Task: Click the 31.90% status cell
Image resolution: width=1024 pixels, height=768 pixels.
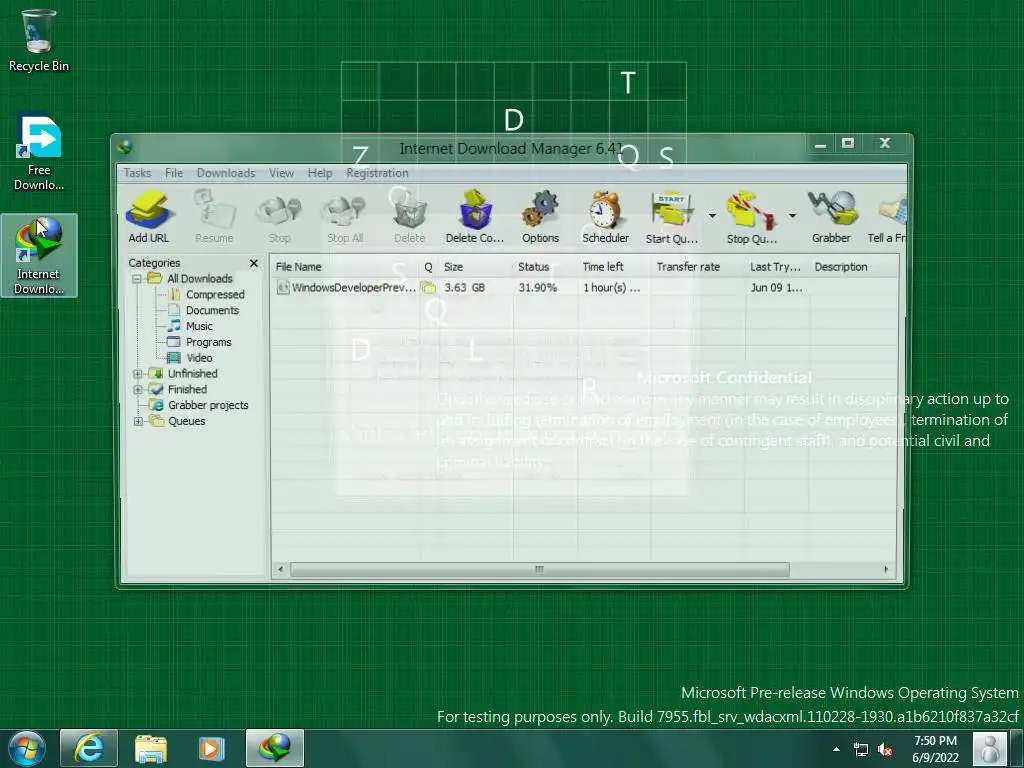Action: (537, 287)
